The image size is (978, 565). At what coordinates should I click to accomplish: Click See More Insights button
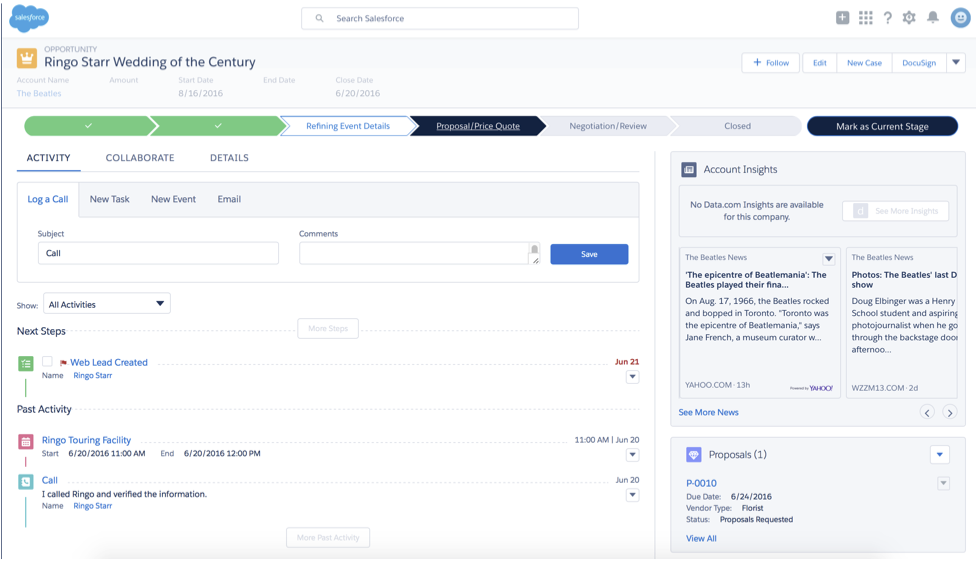pyautogui.click(x=896, y=211)
